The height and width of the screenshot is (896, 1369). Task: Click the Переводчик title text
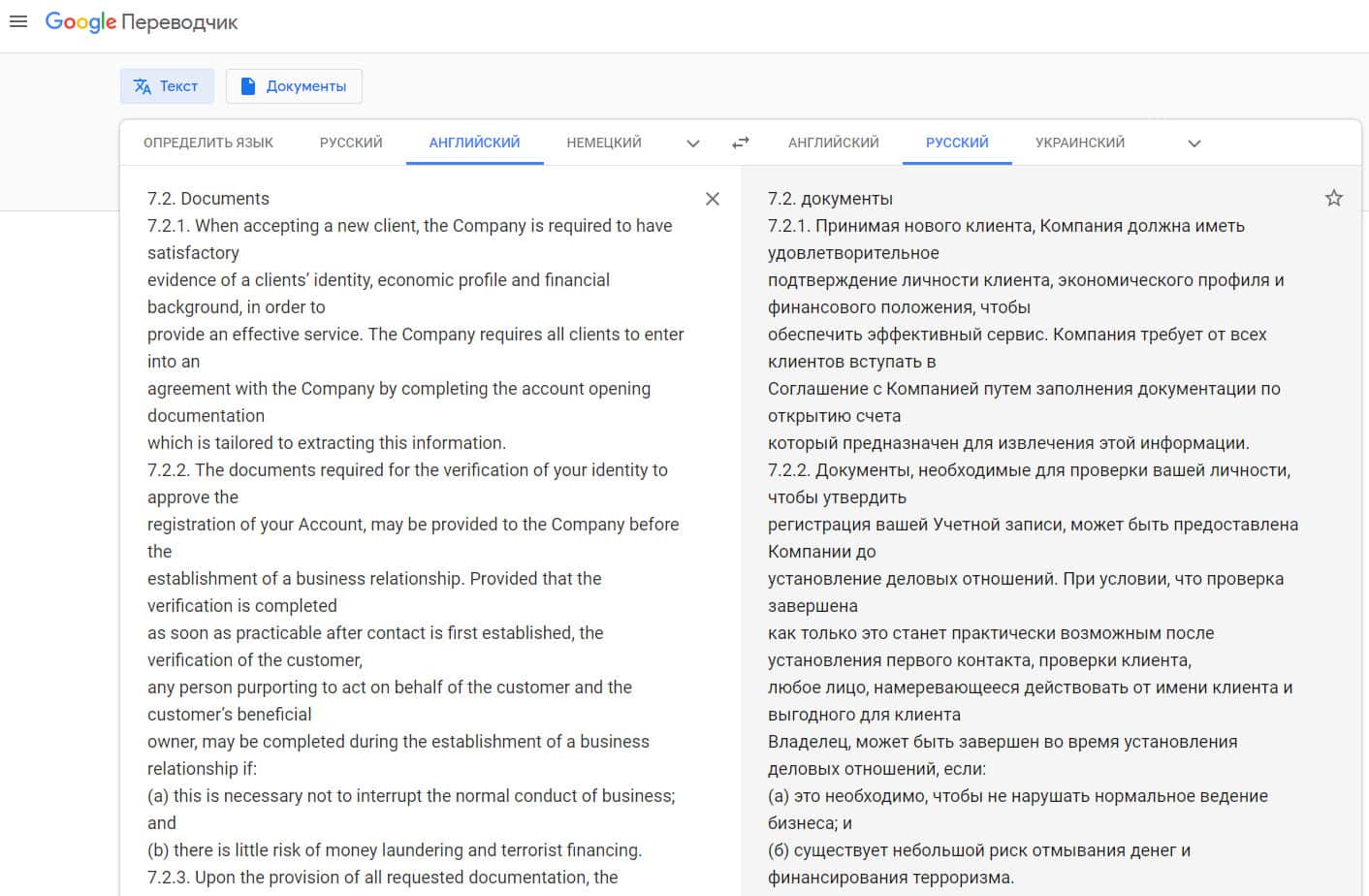coord(179,22)
